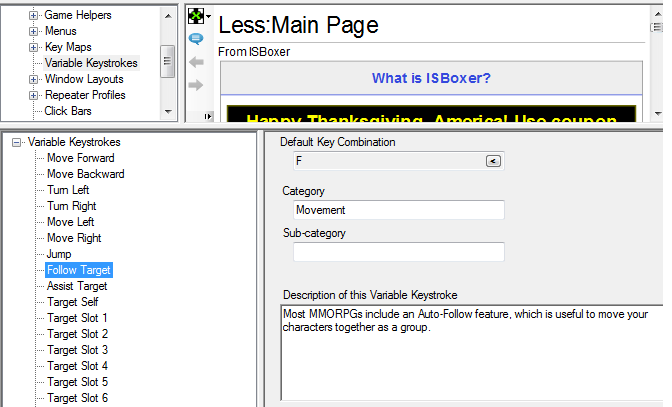The image size is (672, 407).
Task: Select the Move Left keystroke
Action: (x=71, y=222)
